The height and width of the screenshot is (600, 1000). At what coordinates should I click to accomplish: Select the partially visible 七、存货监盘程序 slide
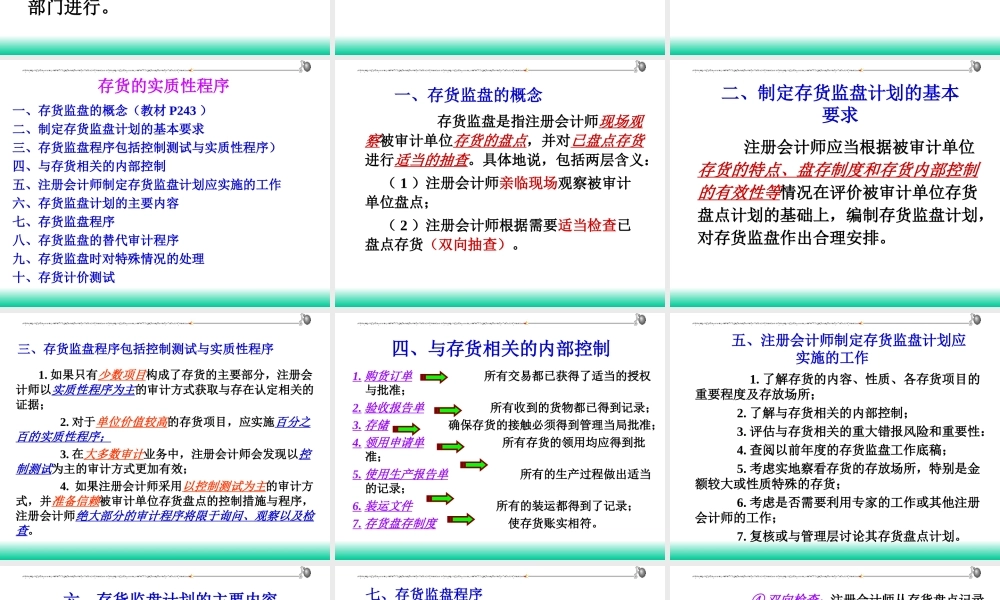pyautogui.click(x=499, y=583)
